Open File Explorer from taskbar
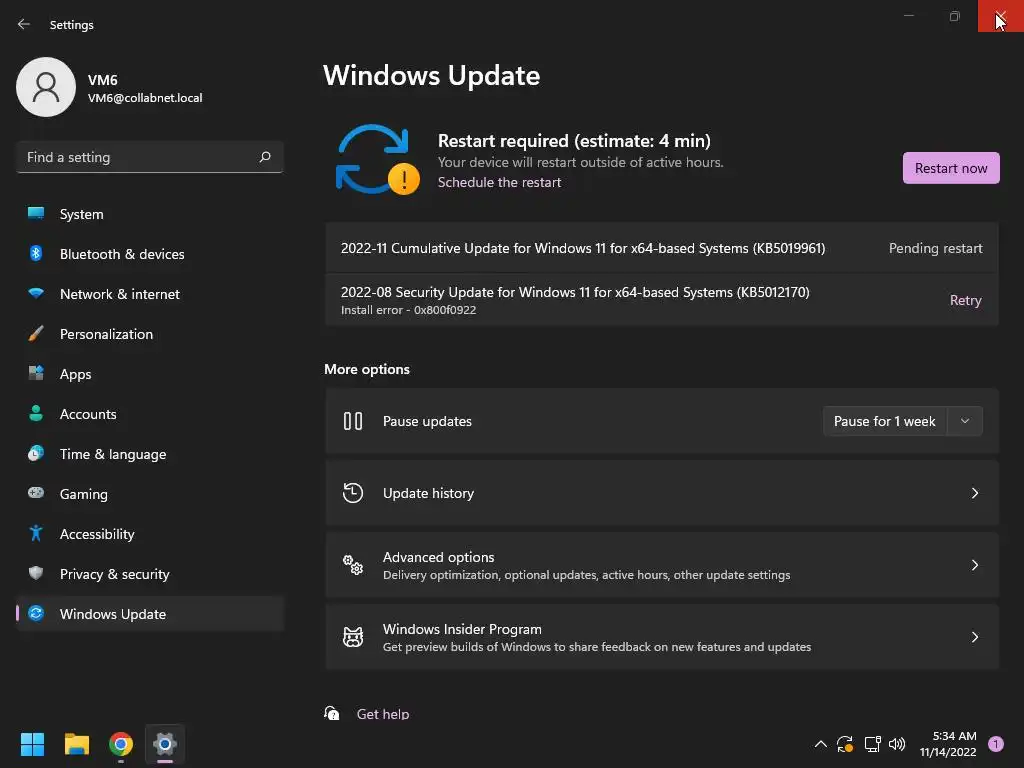Screen dimensions: 1024x768 pos(77,744)
